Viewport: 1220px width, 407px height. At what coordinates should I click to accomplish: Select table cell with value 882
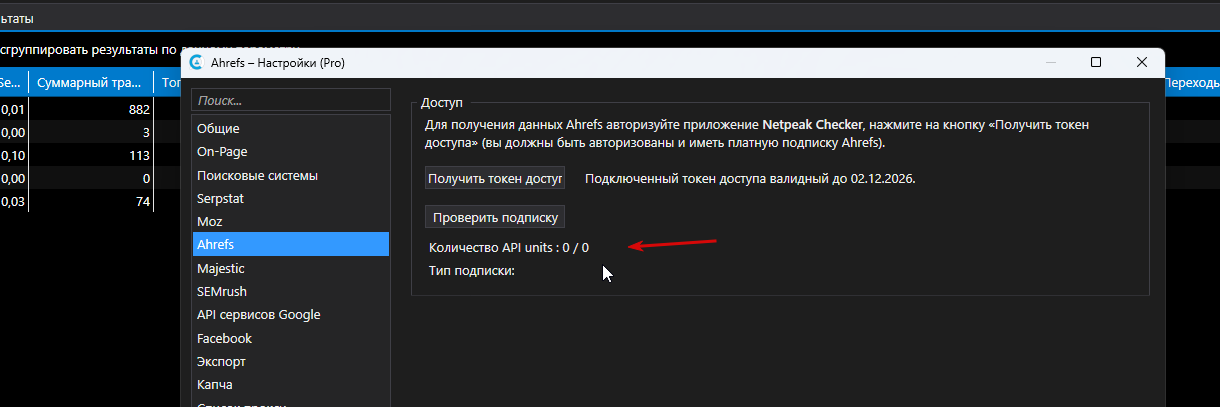[90, 110]
